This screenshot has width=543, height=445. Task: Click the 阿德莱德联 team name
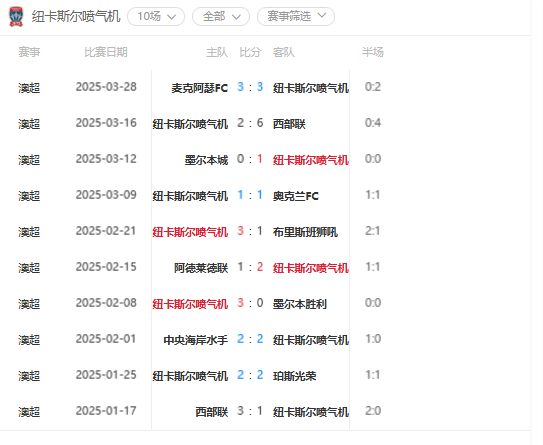click(201, 268)
